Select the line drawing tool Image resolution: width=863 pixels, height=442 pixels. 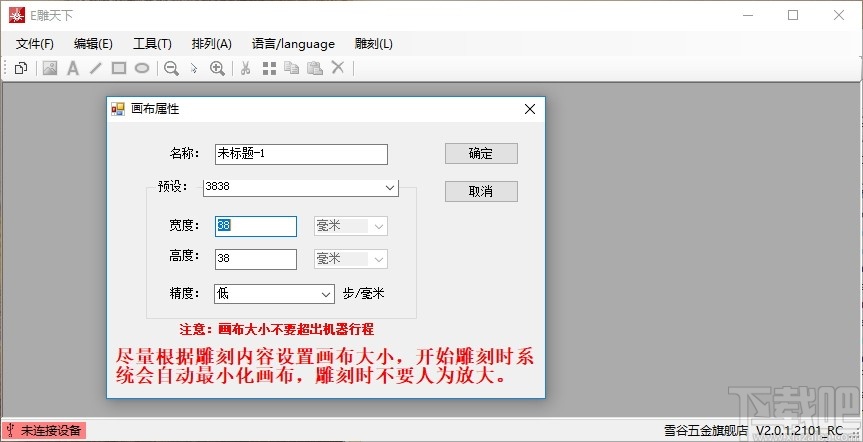coord(96,68)
